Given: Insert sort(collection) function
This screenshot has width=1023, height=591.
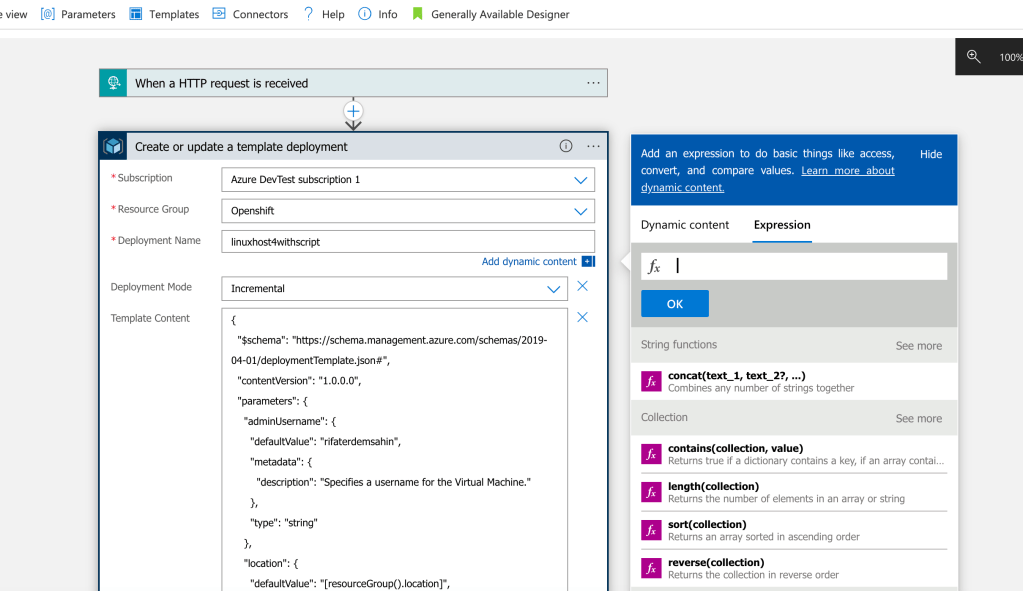Looking at the screenshot, I should click(x=794, y=530).
